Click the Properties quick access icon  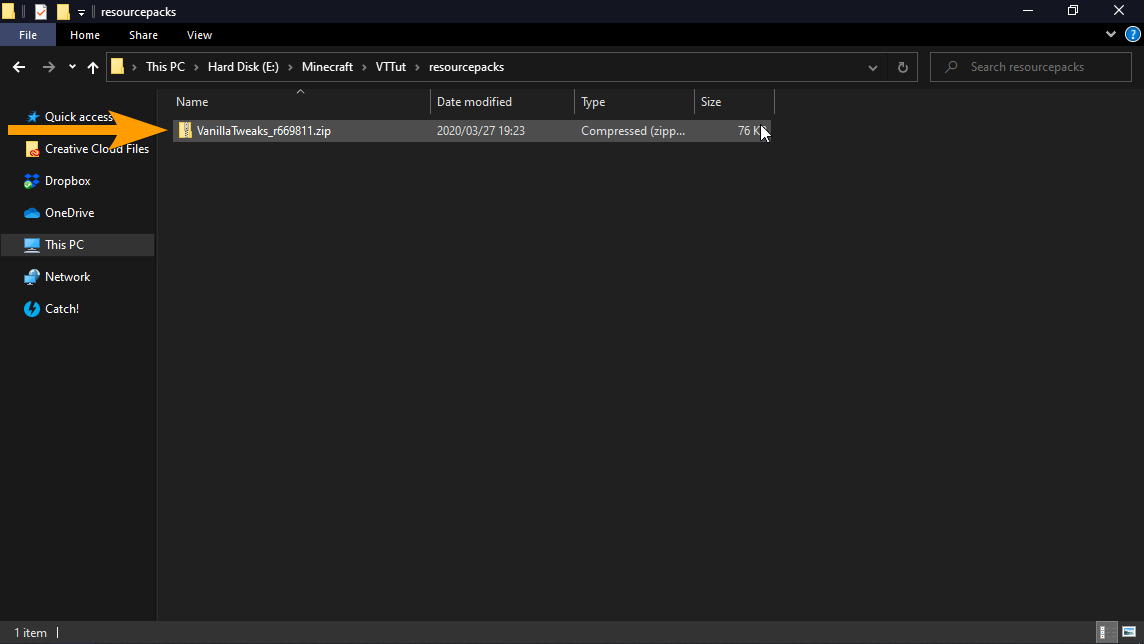pos(41,12)
